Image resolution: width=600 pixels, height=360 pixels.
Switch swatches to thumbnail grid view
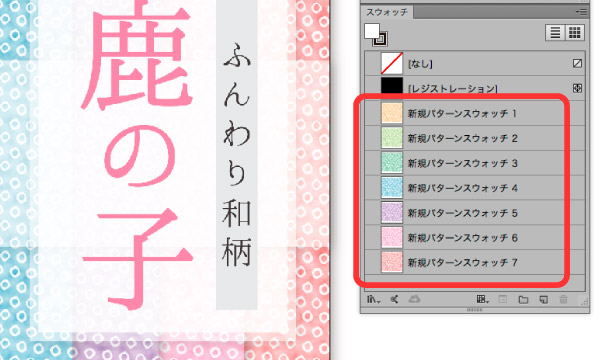[x=574, y=33]
